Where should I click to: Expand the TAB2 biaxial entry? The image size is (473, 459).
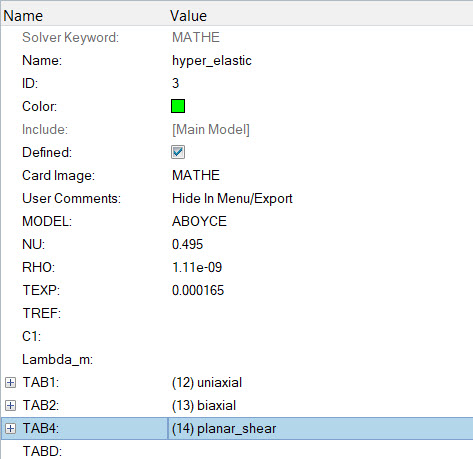tap(10, 406)
